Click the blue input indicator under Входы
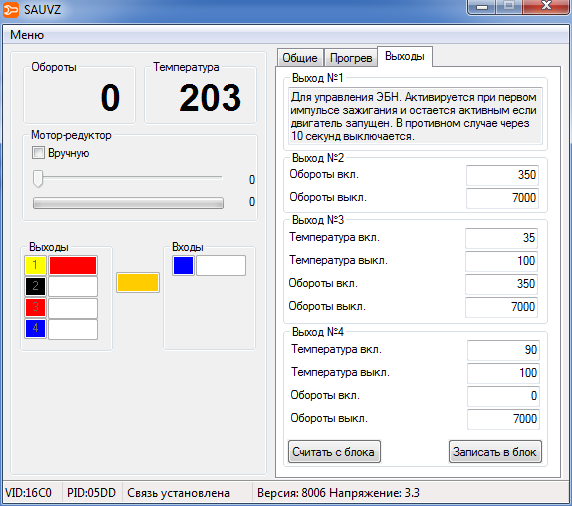572x506 pixels. point(183,265)
